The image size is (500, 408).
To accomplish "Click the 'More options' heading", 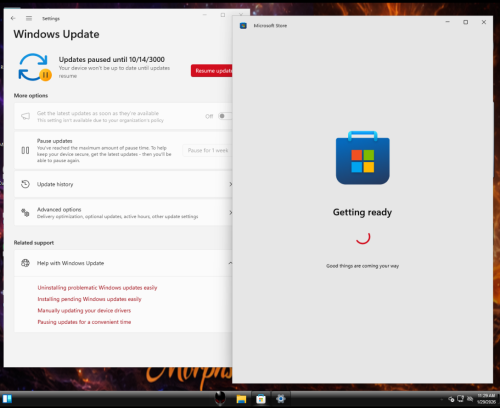I will pos(31,95).
